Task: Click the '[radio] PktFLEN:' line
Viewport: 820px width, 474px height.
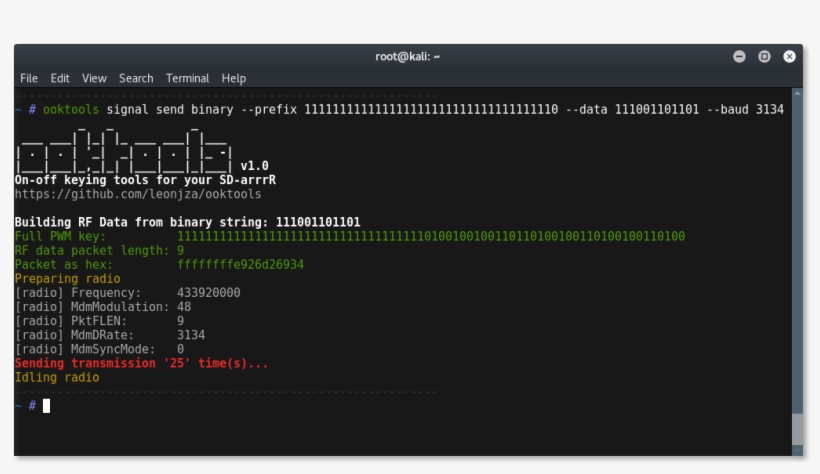Action: (99, 321)
